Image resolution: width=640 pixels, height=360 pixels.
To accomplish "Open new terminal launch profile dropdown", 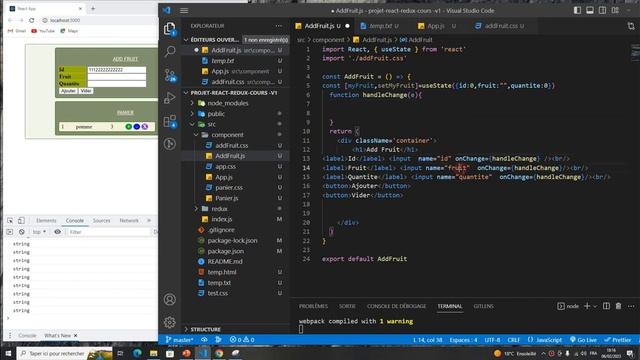I will coord(595,306).
